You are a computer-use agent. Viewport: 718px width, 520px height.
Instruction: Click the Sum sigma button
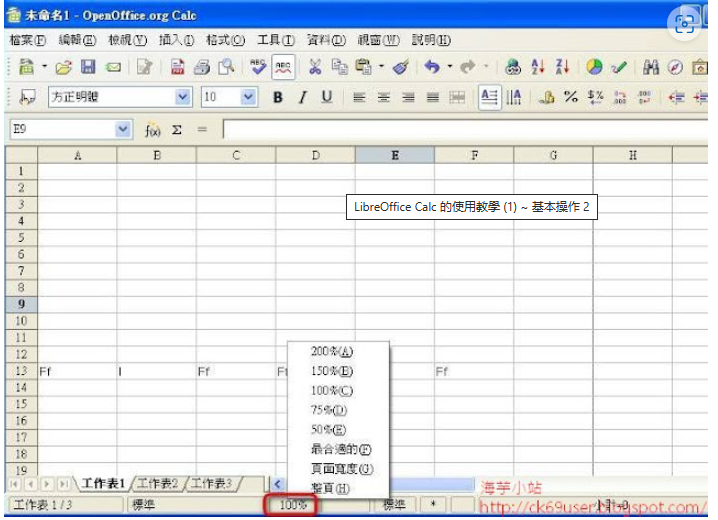point(177,130)
